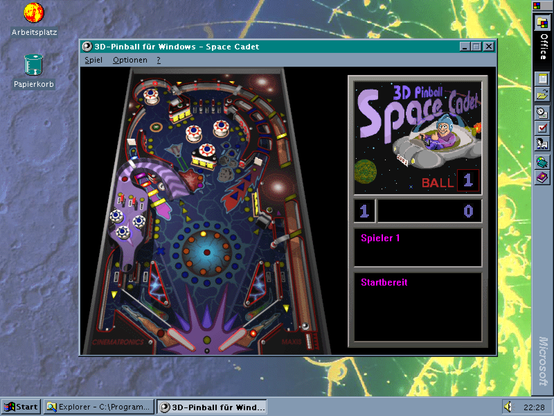Open the Optionen menu
The width and height of the screenshot is (554, 416).
[130, 60]
